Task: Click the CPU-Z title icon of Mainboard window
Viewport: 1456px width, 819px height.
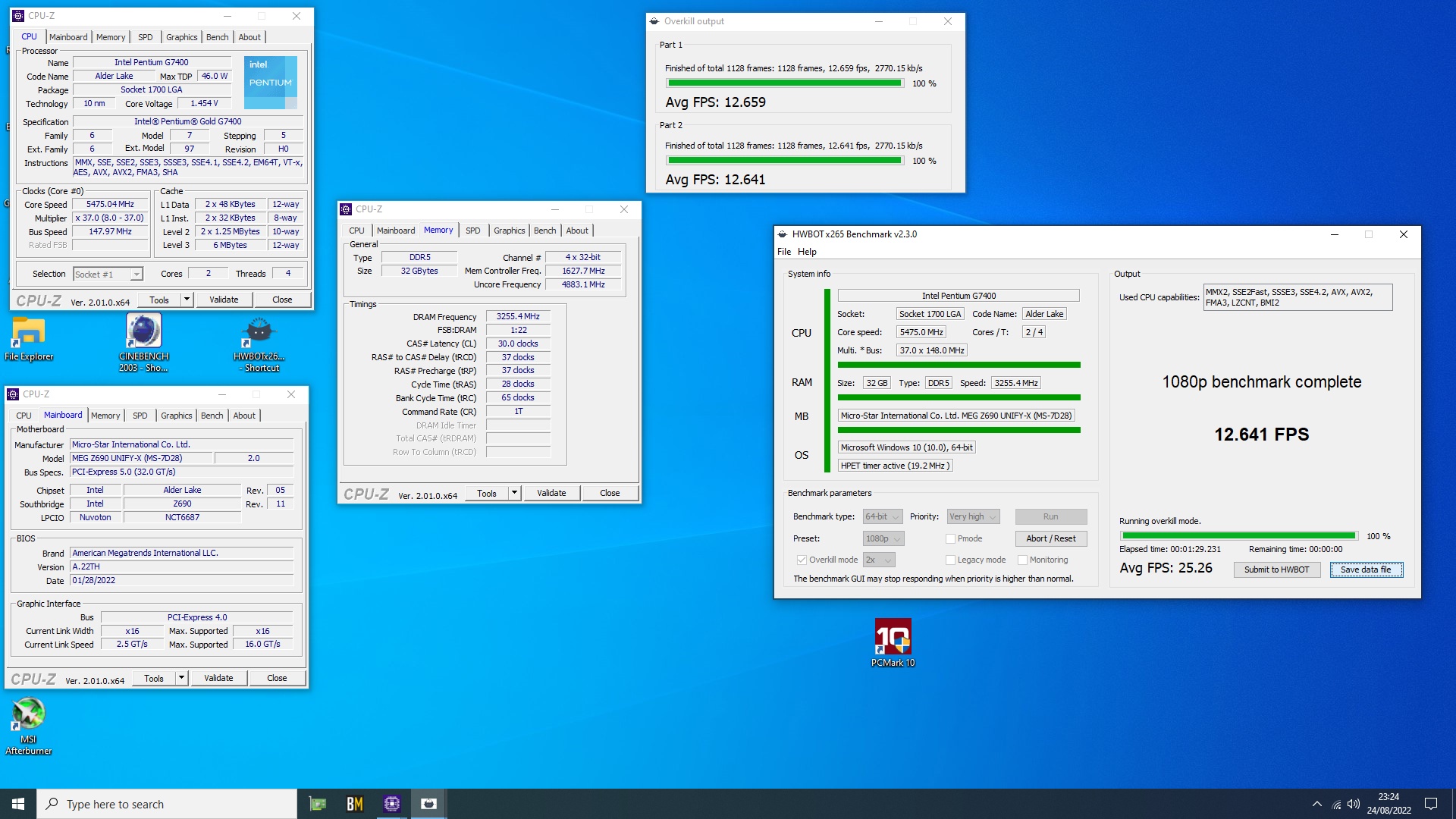Action: click(x=13, y=394)
